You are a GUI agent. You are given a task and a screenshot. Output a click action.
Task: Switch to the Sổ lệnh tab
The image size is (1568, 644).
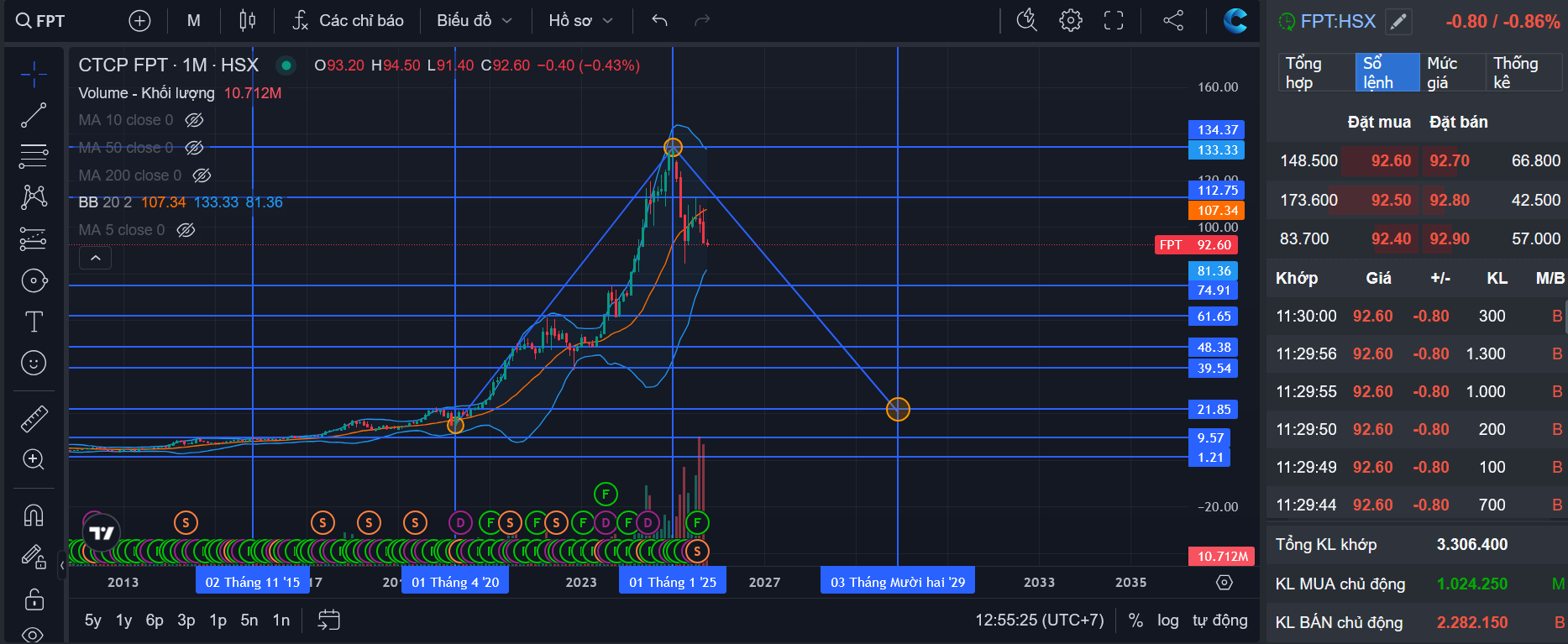1386,73
